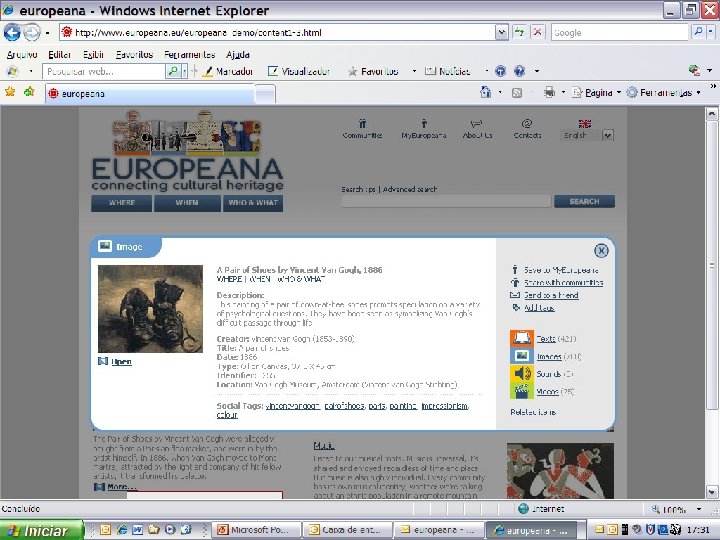Select the europeana browser tab
720x540 pixels.
coord(149,94)
